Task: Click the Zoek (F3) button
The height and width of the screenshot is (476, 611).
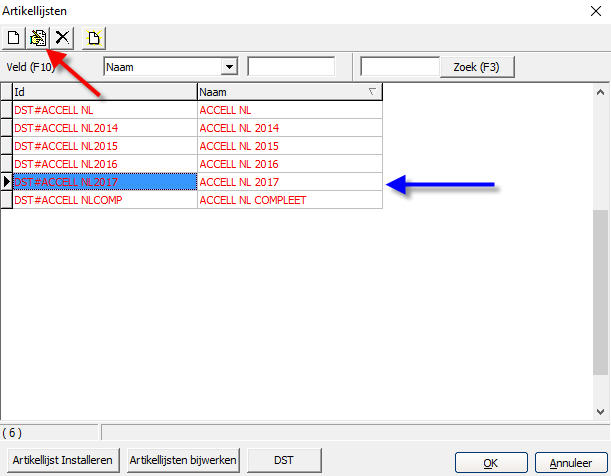Action: (477, 67)
